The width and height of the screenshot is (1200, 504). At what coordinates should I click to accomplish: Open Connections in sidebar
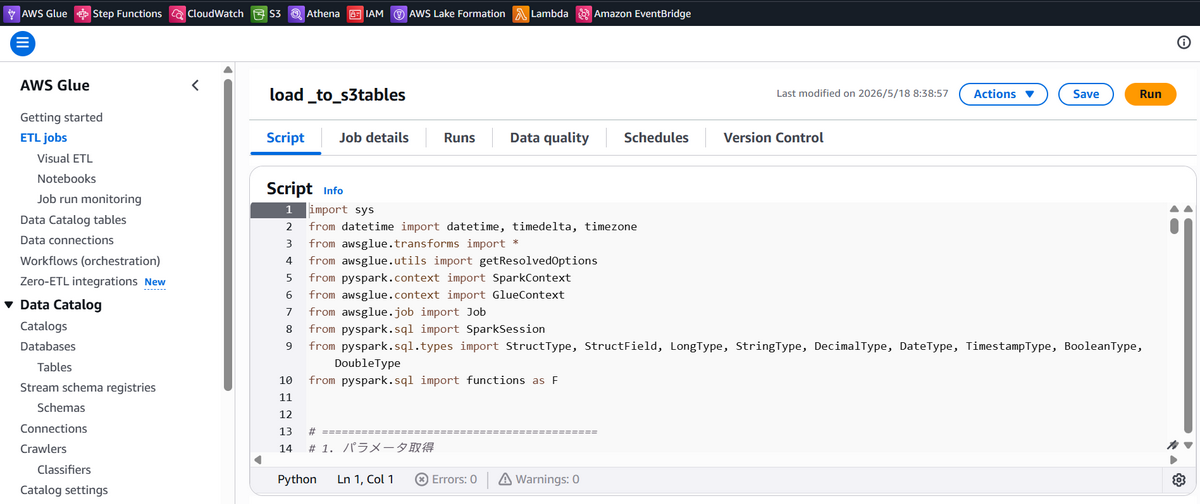pos(54,428)
